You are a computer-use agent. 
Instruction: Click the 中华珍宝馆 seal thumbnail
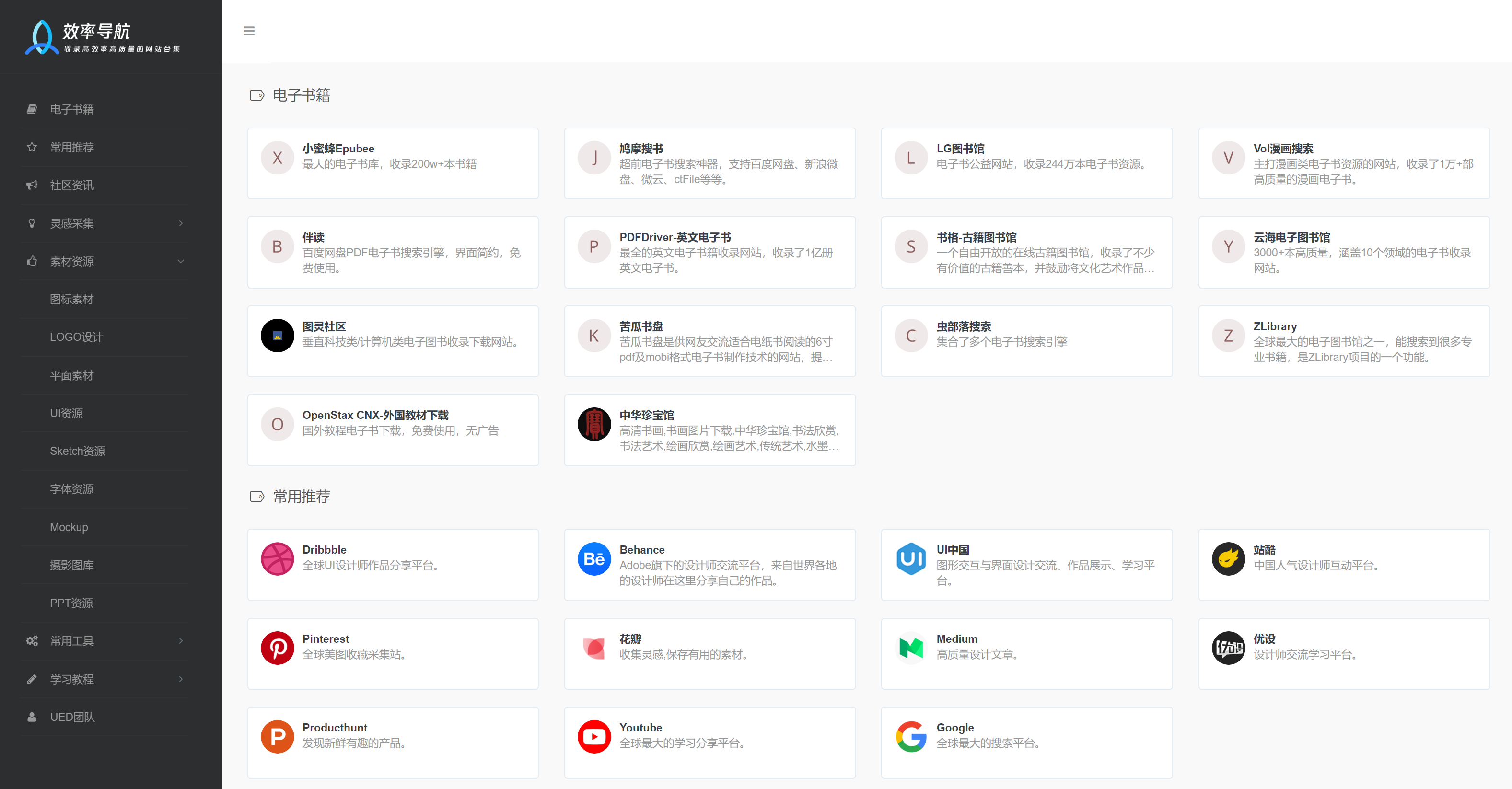point(594,424)
